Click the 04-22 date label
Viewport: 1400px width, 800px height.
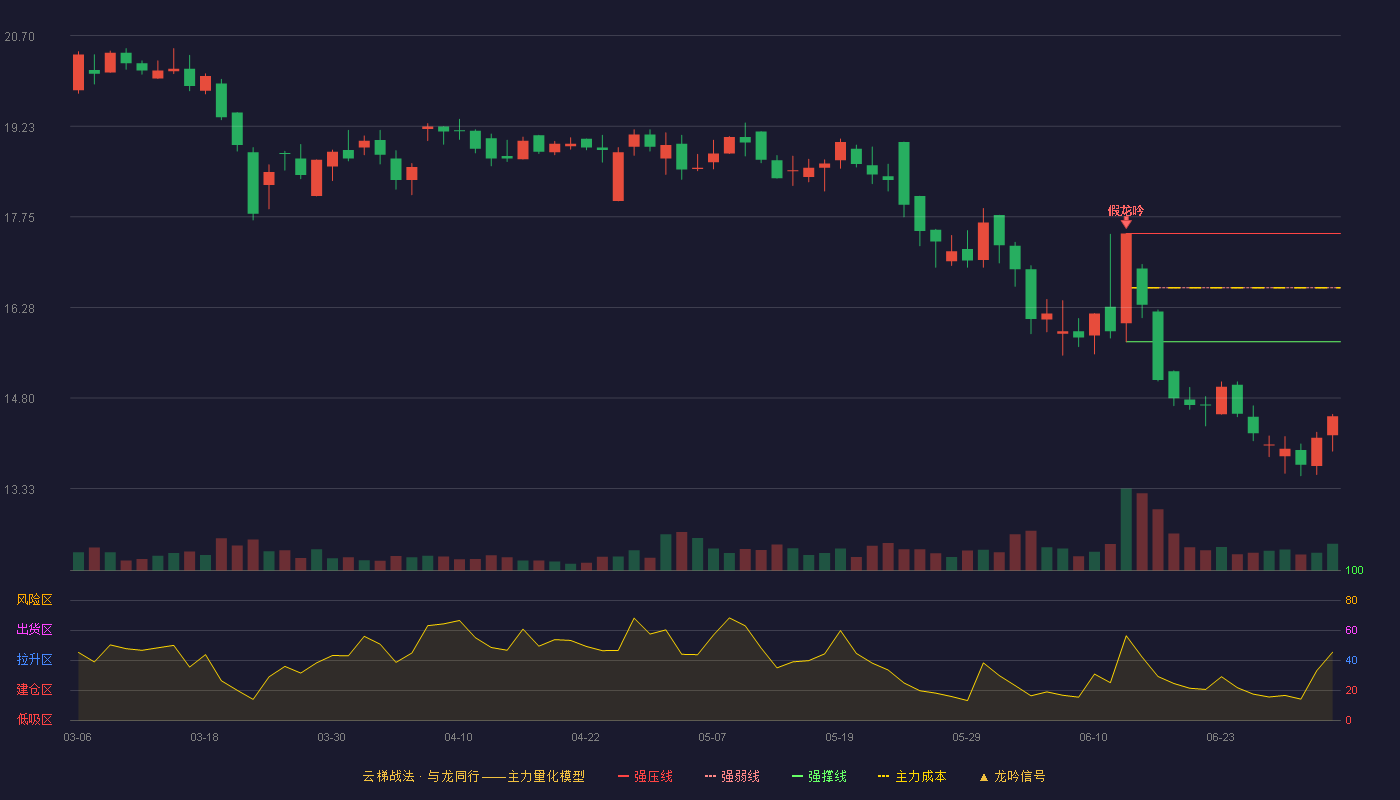coord(585,737)
